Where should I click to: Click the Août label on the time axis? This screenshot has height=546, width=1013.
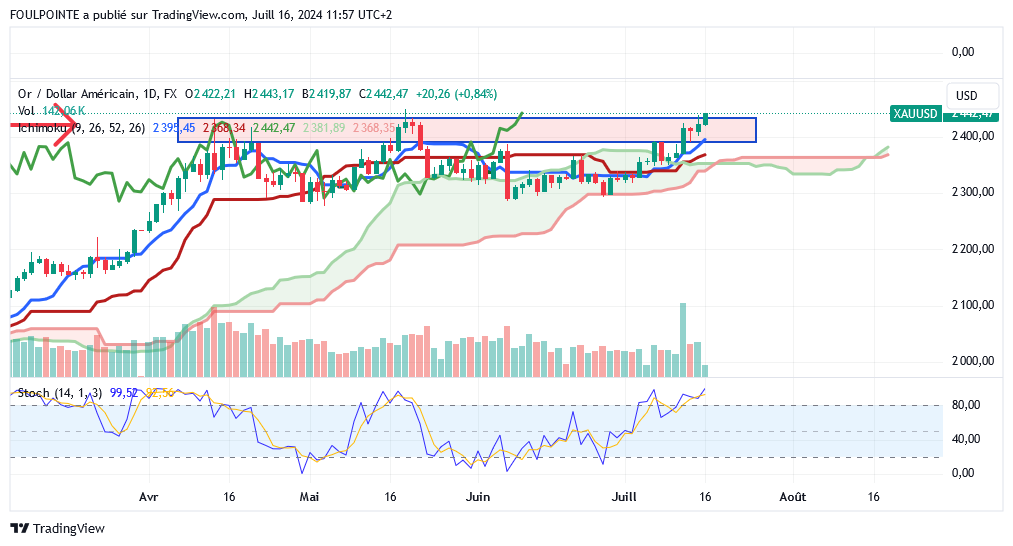[x=793, y=497]
